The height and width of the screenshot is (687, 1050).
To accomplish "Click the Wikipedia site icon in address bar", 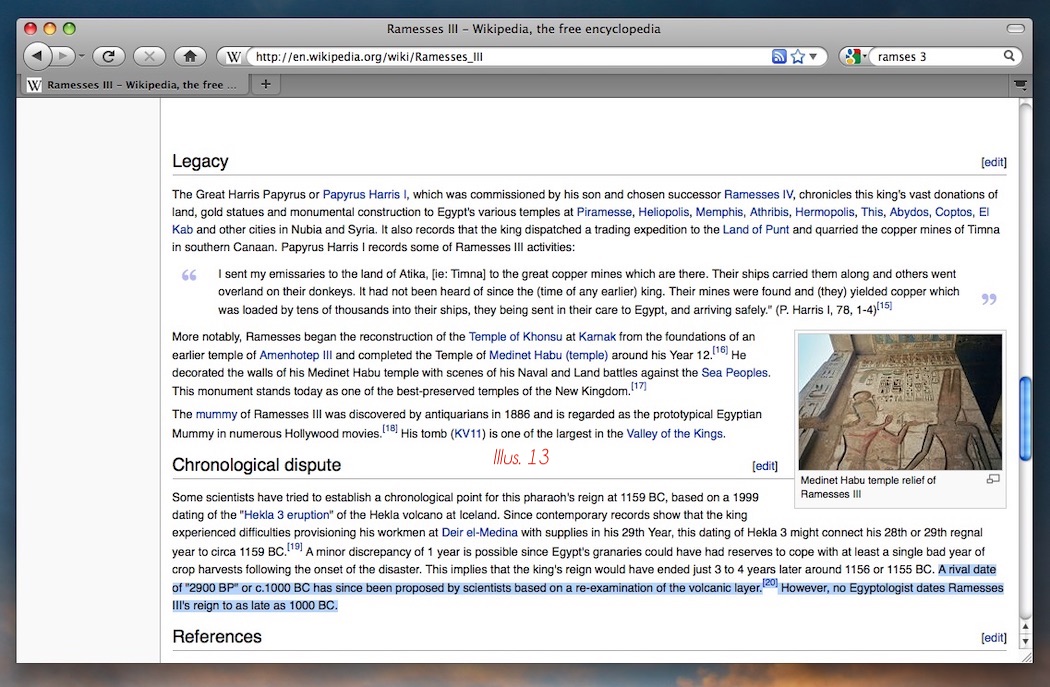I will (x=233, y=57).
